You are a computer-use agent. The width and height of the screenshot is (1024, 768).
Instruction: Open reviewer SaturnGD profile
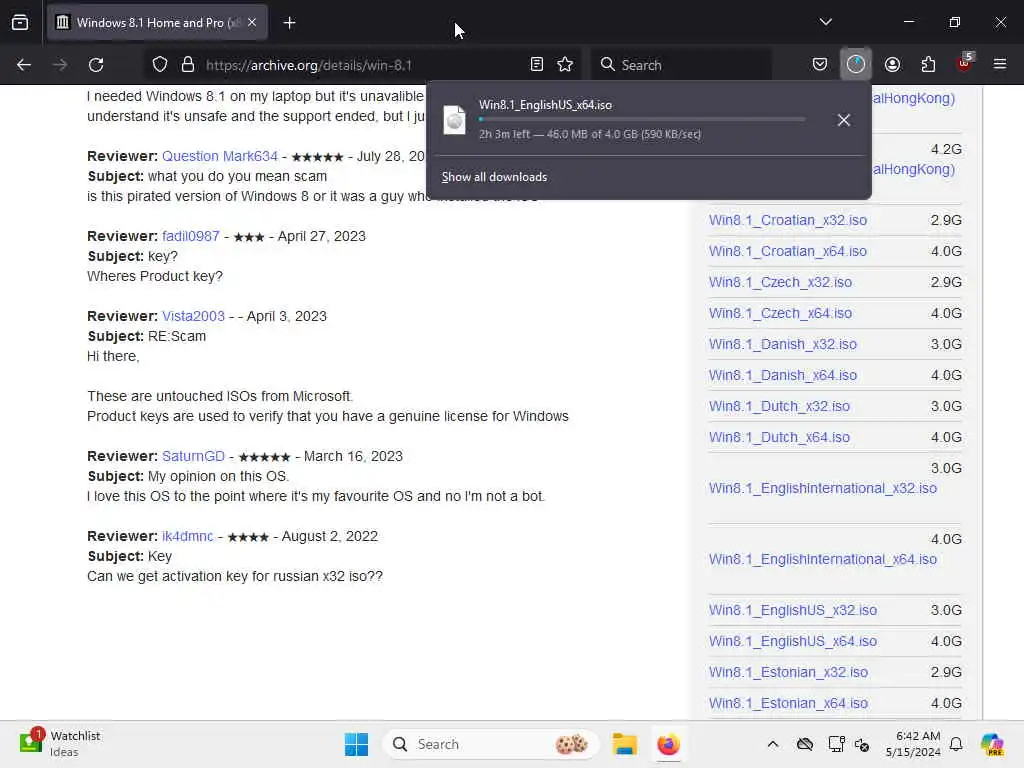[193, 456]
